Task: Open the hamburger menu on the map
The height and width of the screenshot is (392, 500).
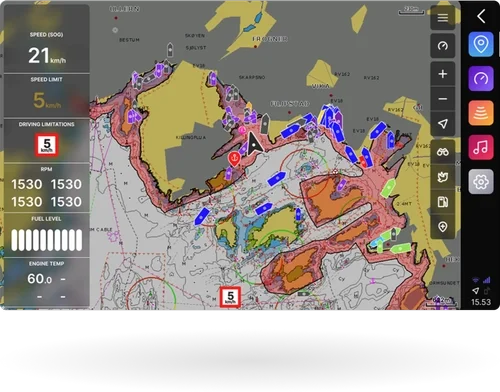Action: tap(443, 18)
